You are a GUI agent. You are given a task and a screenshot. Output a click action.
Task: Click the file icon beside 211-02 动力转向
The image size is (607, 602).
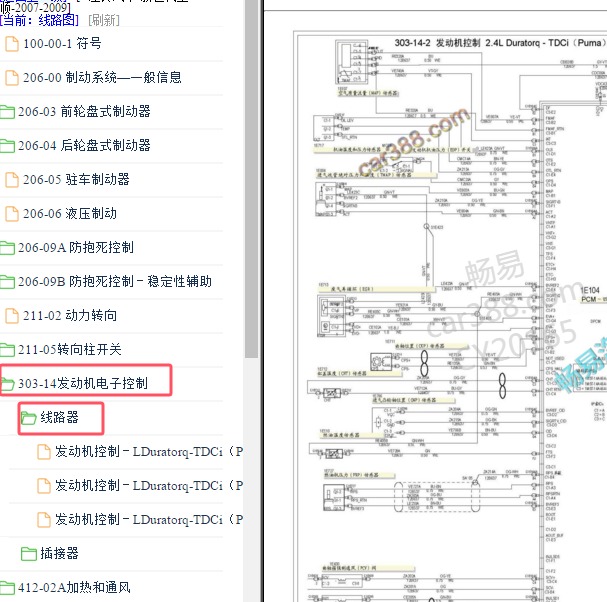pos(11,316)
